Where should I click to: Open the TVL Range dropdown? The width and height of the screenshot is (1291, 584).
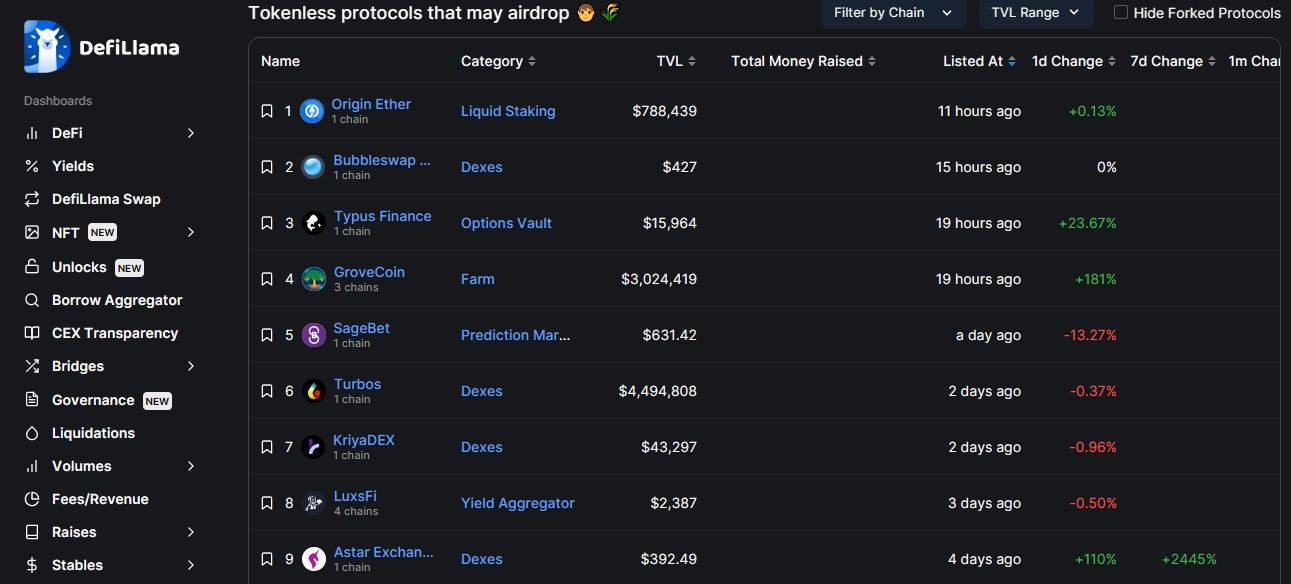click(x=1035, y=13)
